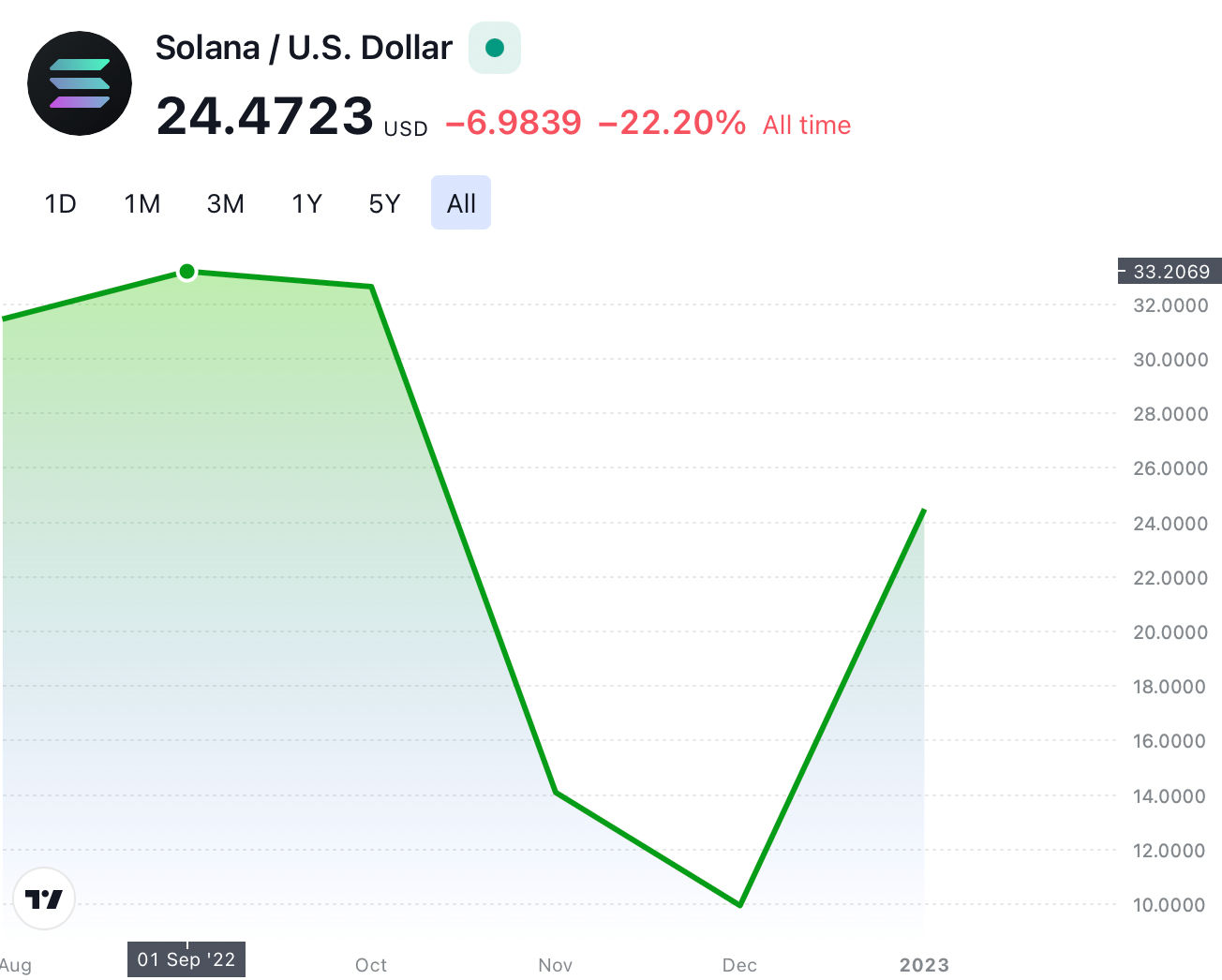Switch to the 1Y range
This screenshot has width=1222, height=980.
[307, 203]
